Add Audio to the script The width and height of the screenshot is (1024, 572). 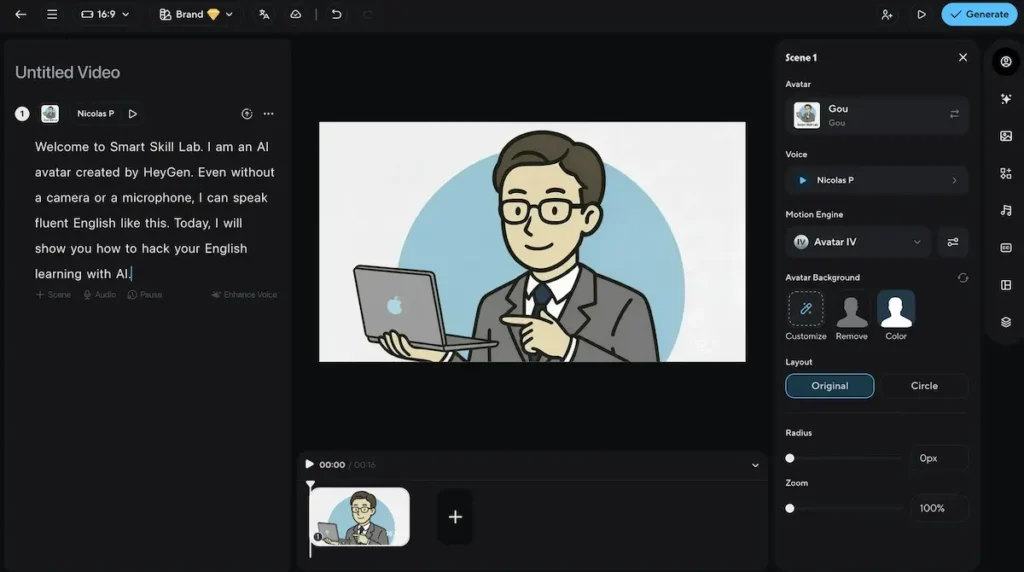pyautogui.click(x=99, y=294)
